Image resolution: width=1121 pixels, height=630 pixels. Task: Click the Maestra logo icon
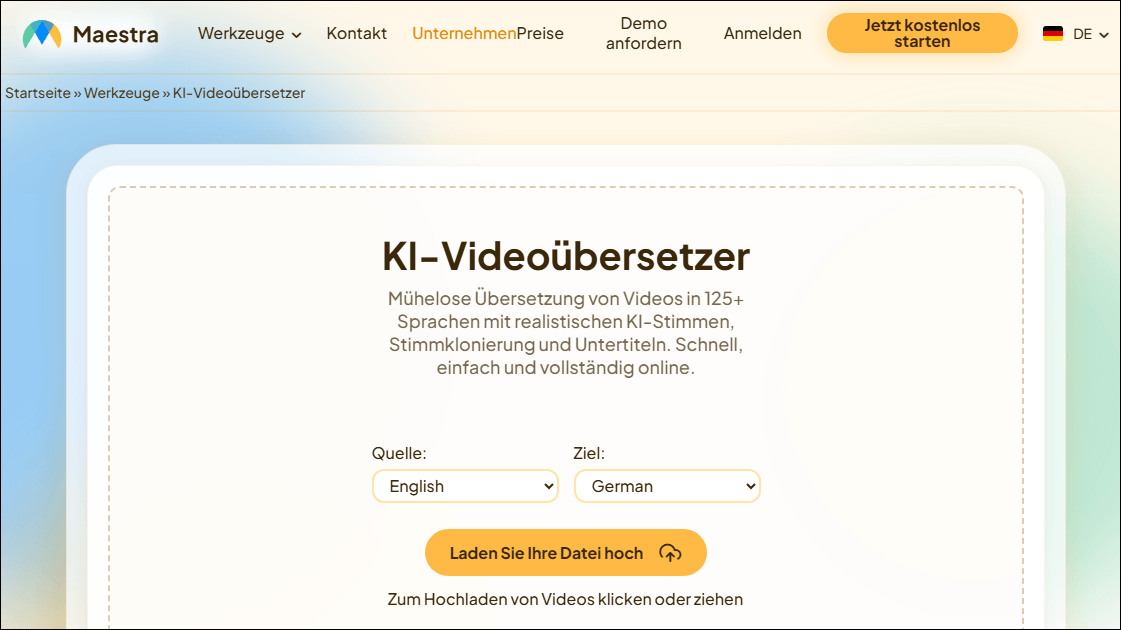point(43,33)
